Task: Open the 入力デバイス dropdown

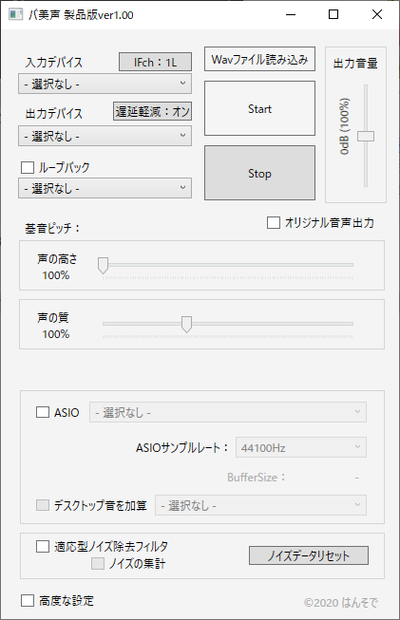Action: (105, 83)
